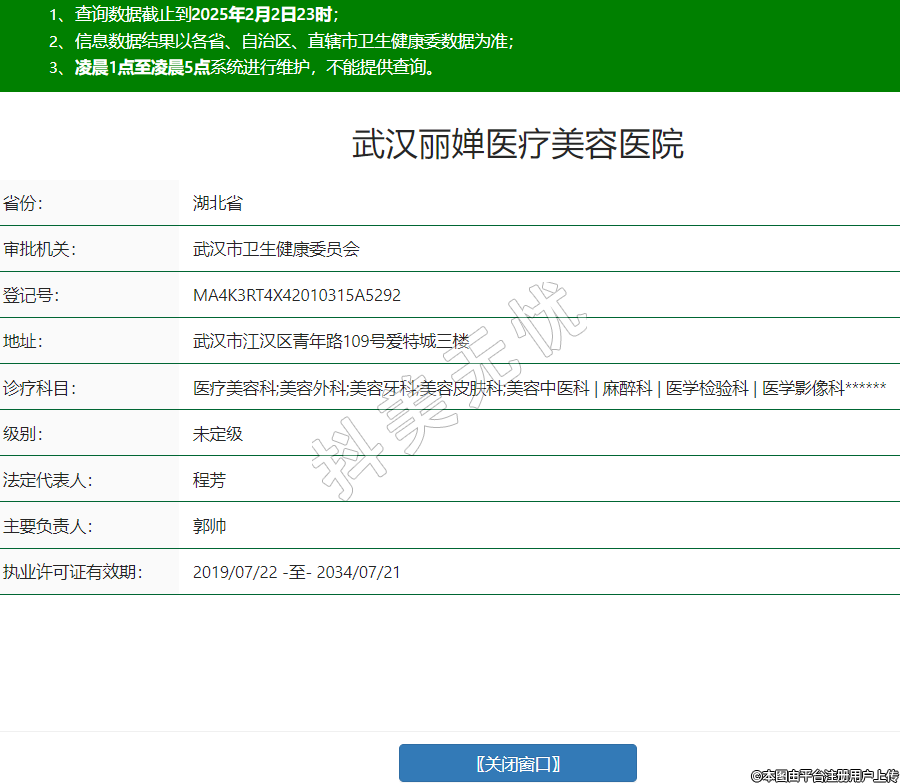
Task: Click the hospital title 武汉丽婵医疗美容医院
Action: 517,144
